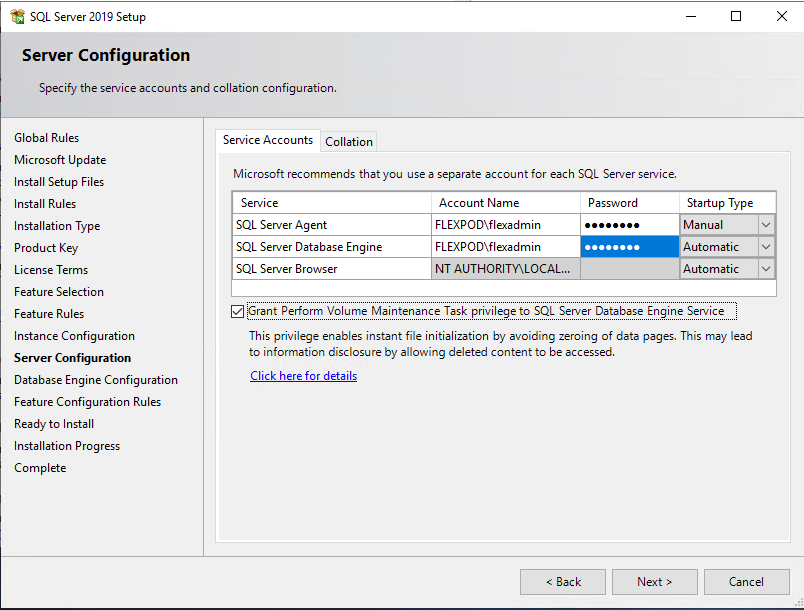Image resolution: width=804 pixels, height=610 pixels.
Task: Cancel the SQL Server setup
Action: click(747, 582)
